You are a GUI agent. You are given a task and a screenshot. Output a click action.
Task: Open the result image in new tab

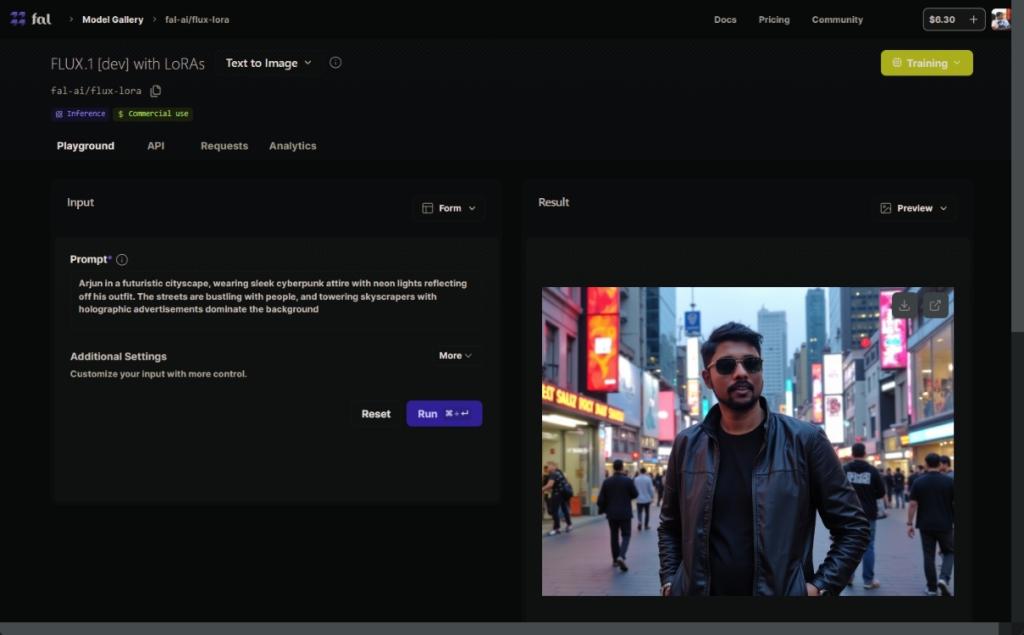pos(934,305)
